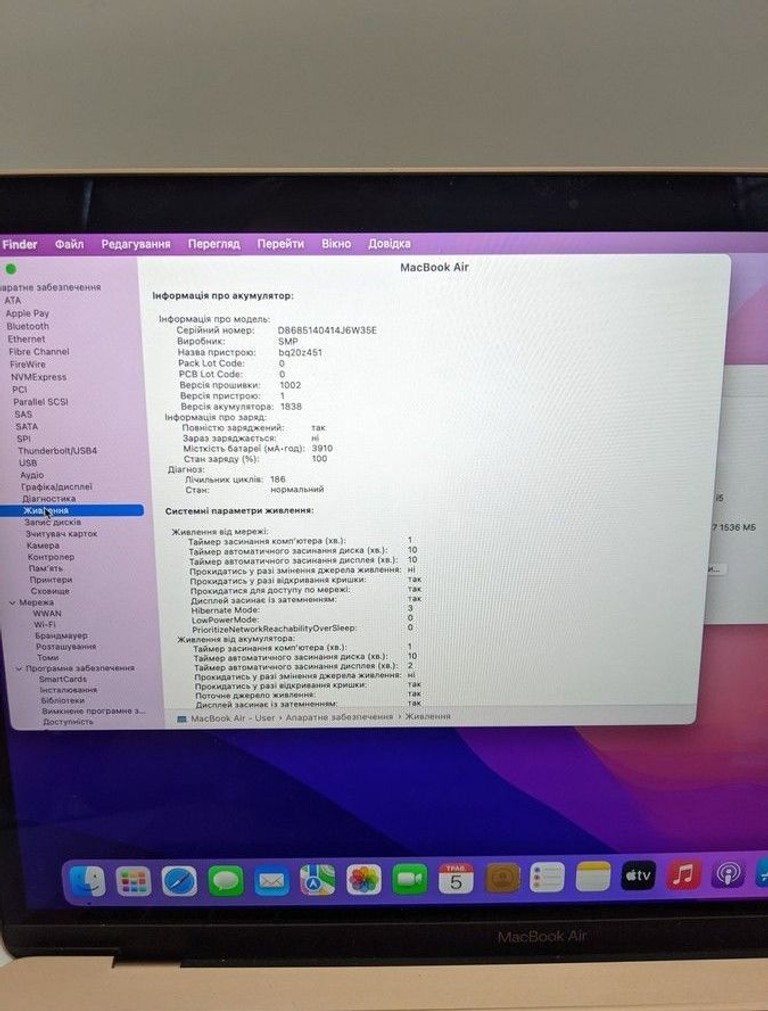The width and height of the screenshot is (768, 1011).
Task: Click battery serial number D8685140414J6W35E
Action: point(327,330)
